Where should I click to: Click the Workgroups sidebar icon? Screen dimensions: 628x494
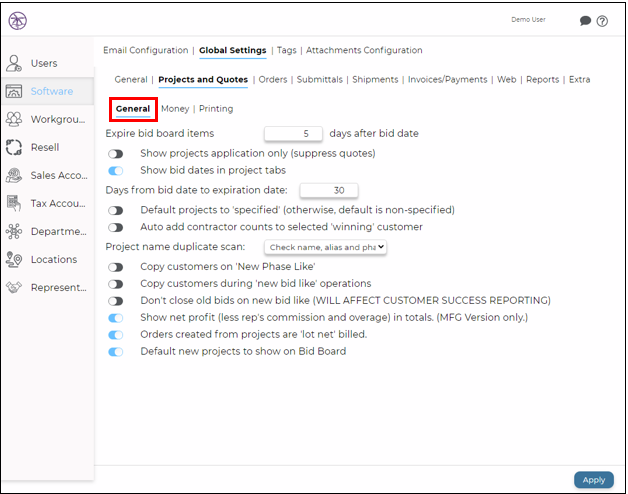point(14,119)
